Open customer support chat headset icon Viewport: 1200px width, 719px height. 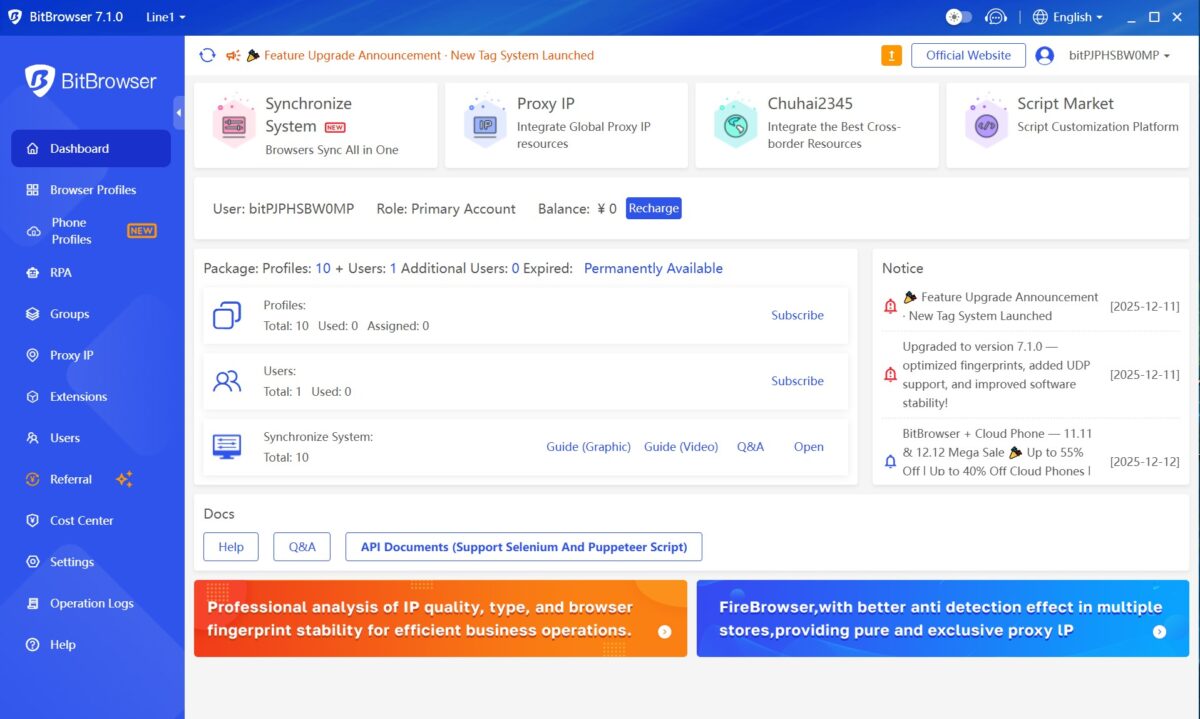pyautogui.click(x=995, y=17)
